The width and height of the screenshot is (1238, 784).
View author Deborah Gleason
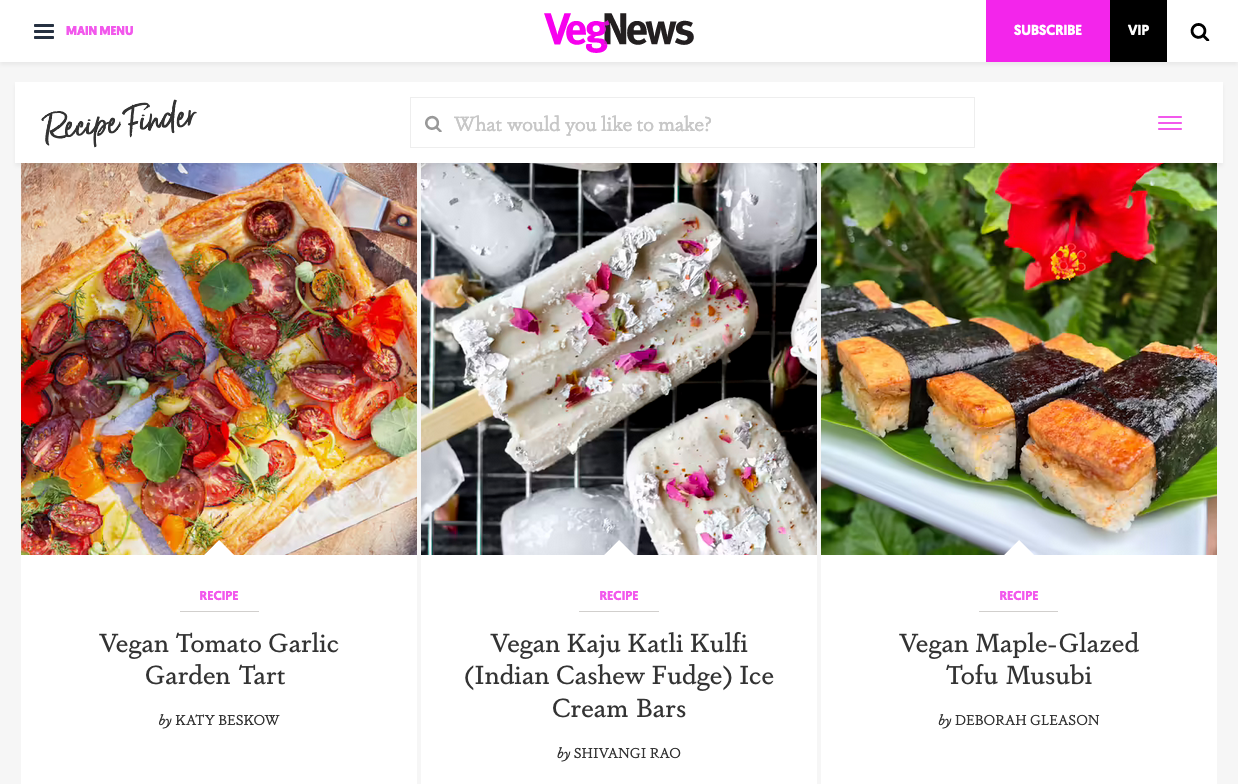(x=1027, y=720)
